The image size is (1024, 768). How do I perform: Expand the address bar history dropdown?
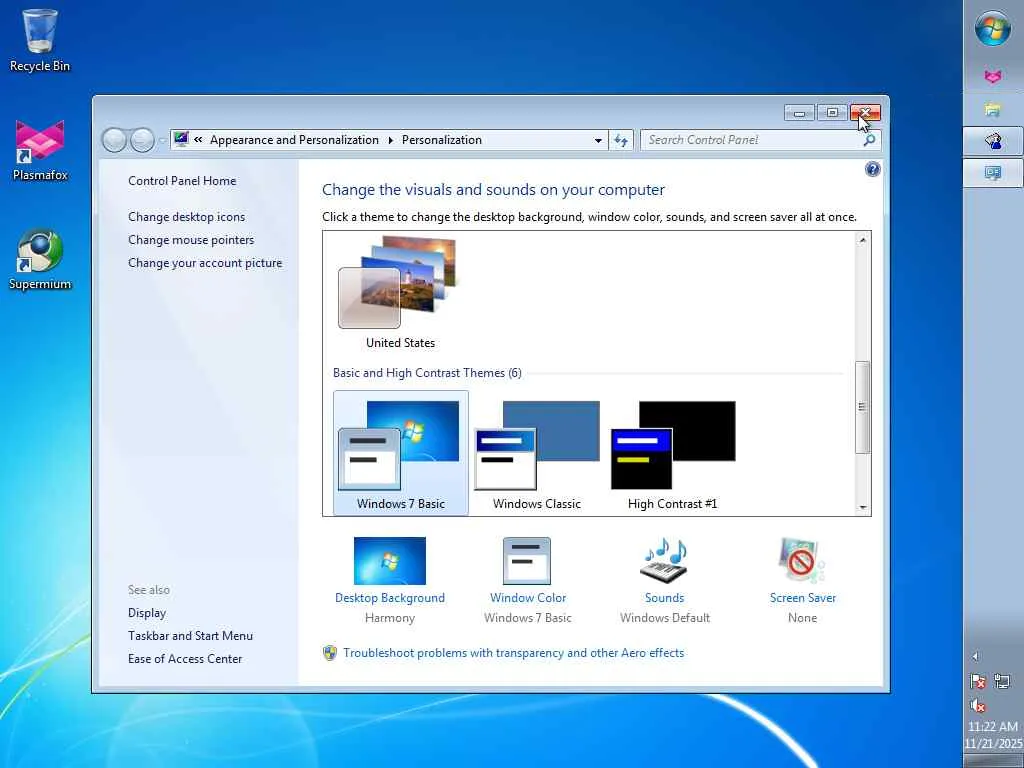(598, 140)
